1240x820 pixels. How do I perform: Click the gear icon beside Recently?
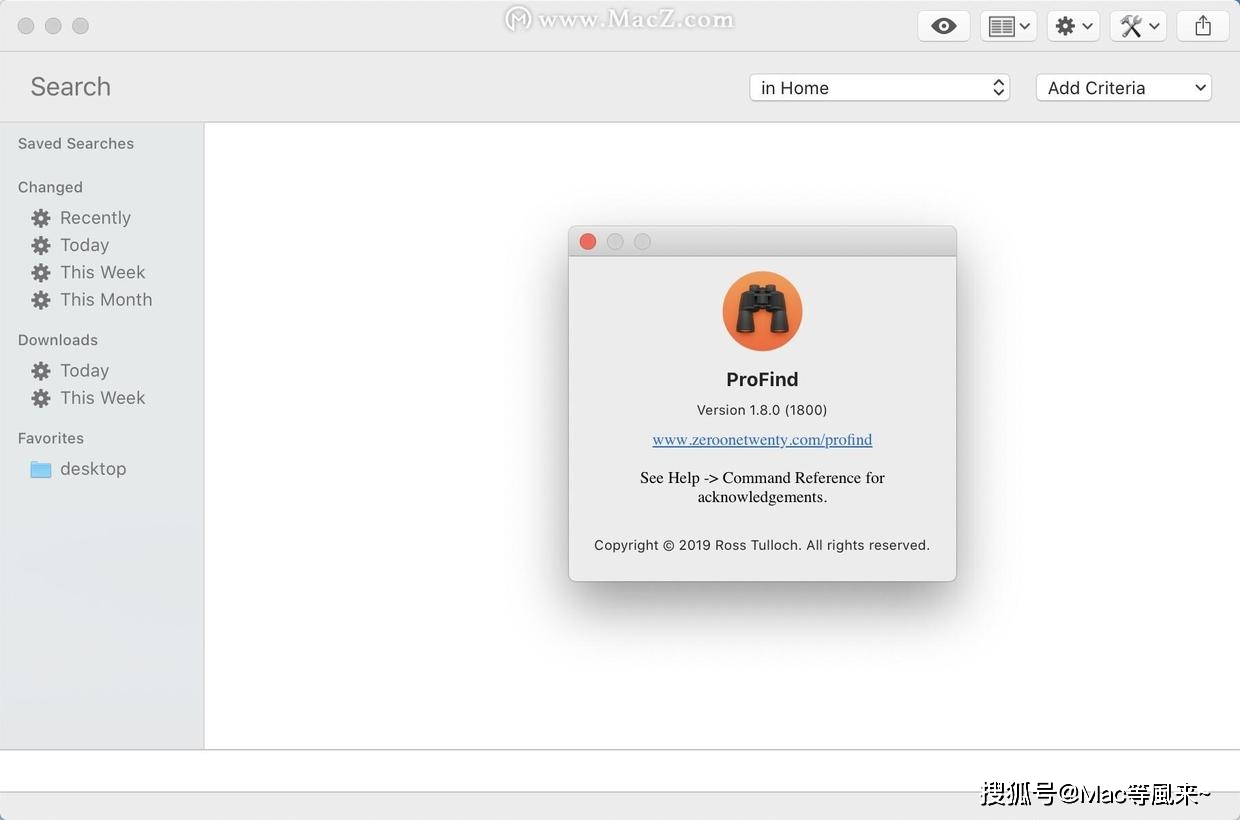click(x=40, y=218)
